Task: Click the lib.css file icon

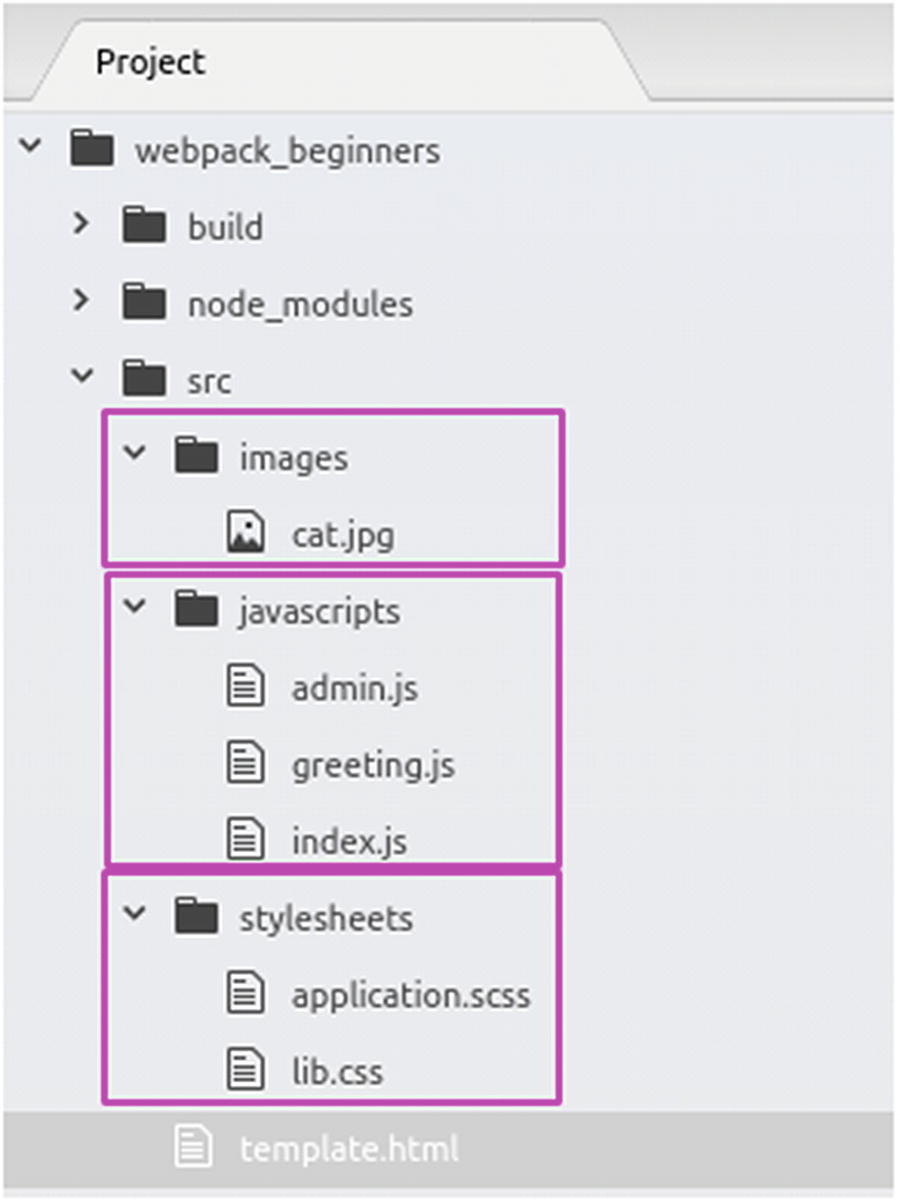Action: 245,1071
